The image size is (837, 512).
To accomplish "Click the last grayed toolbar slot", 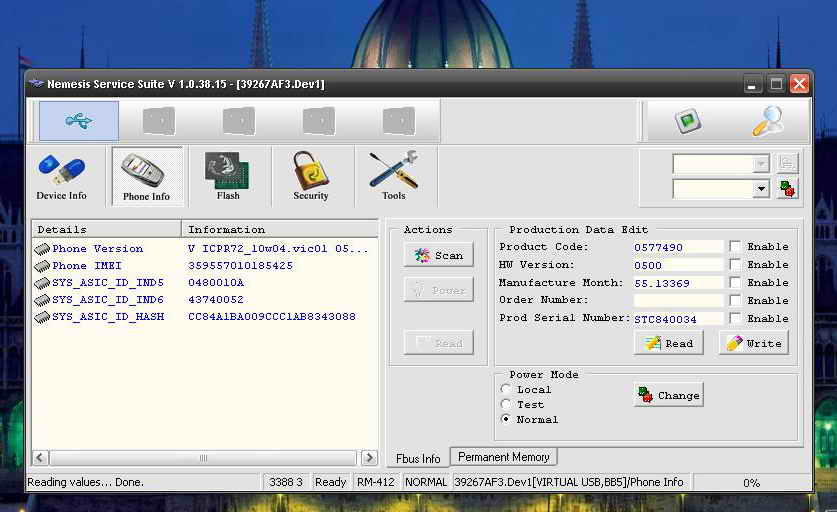I will click(399, 121).
